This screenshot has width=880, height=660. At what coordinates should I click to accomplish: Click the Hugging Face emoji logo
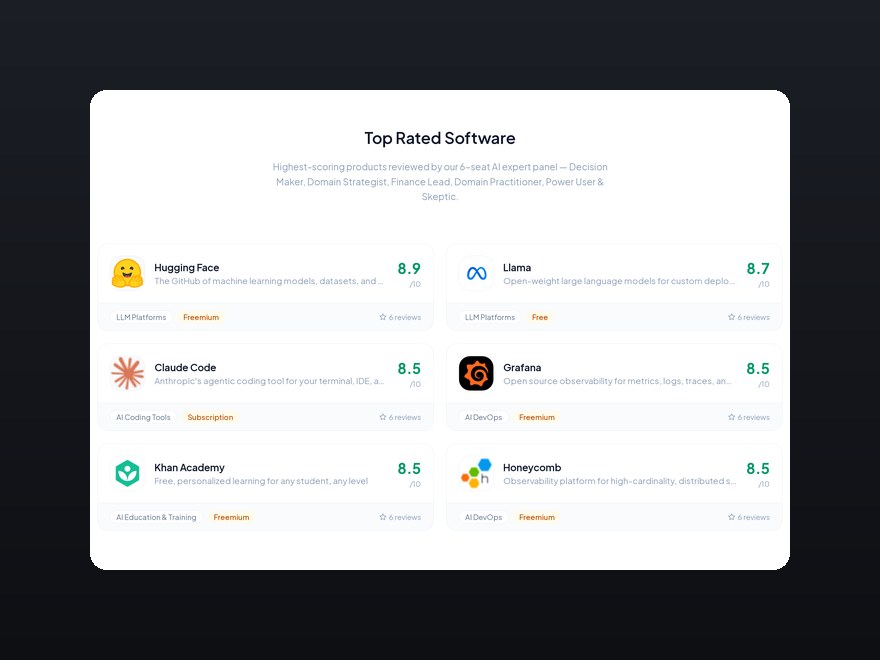click(x=127, y=273)
